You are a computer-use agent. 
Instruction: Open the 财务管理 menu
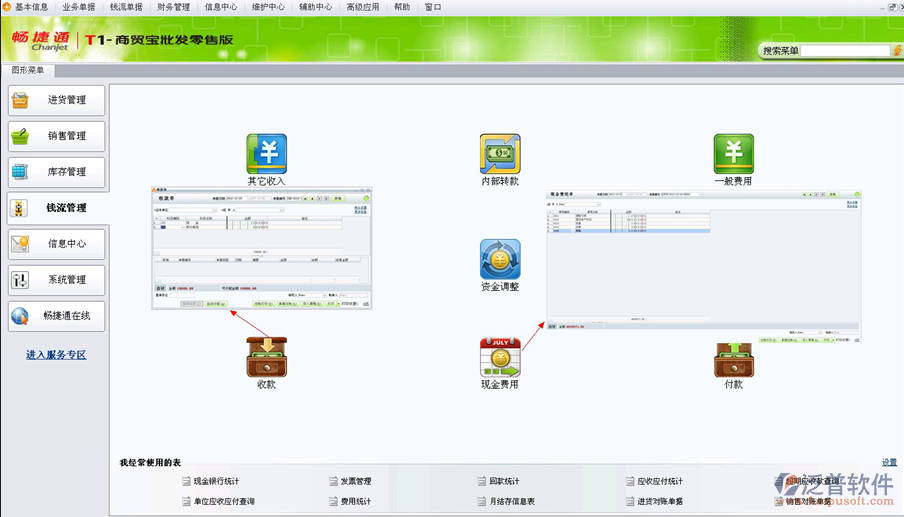pos(173,7)
